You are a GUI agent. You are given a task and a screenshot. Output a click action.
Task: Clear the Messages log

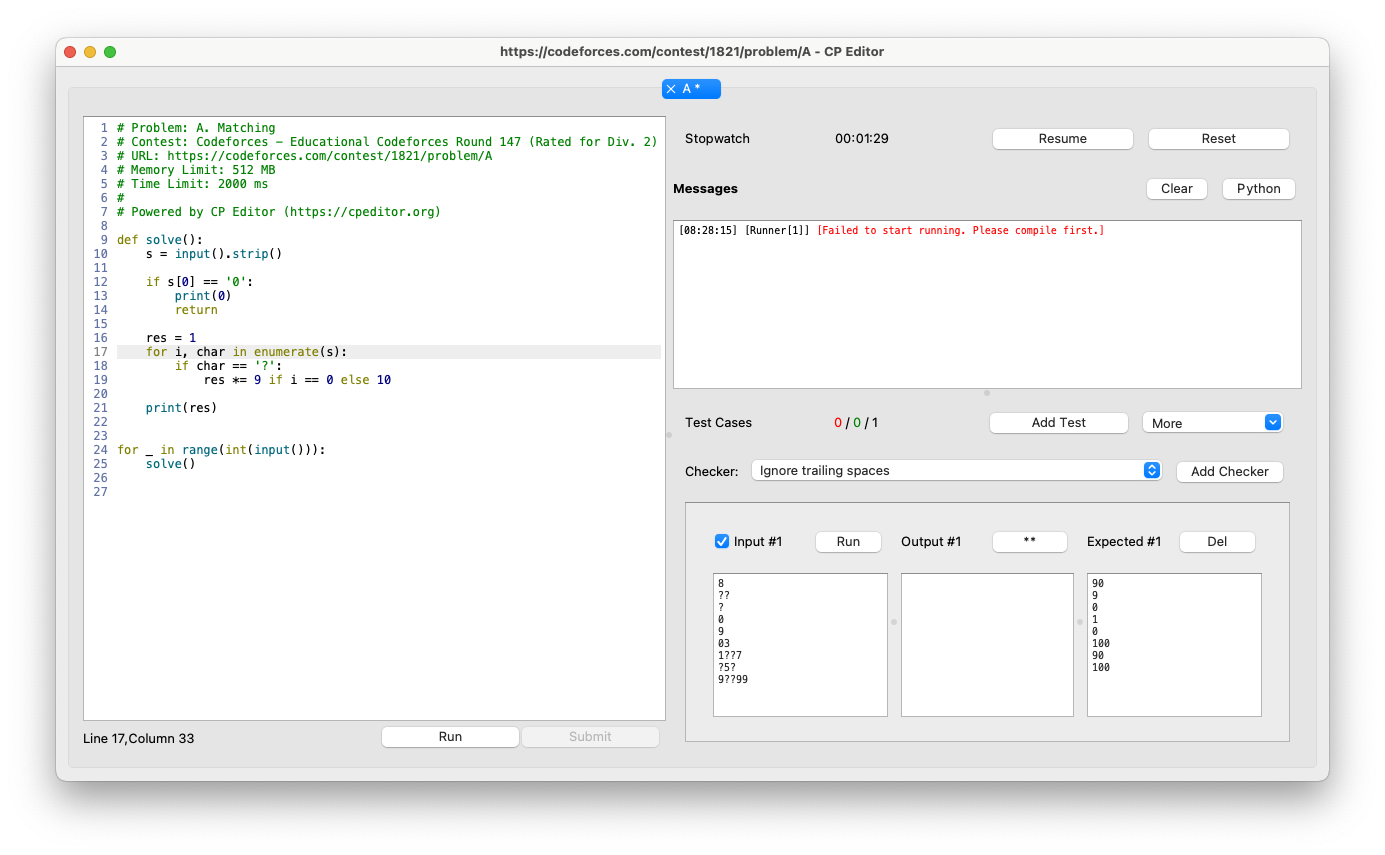click(1176, 188)
